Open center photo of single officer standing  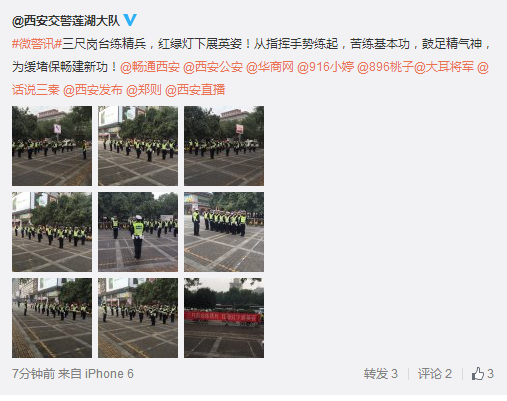click(x=138, y=232)
